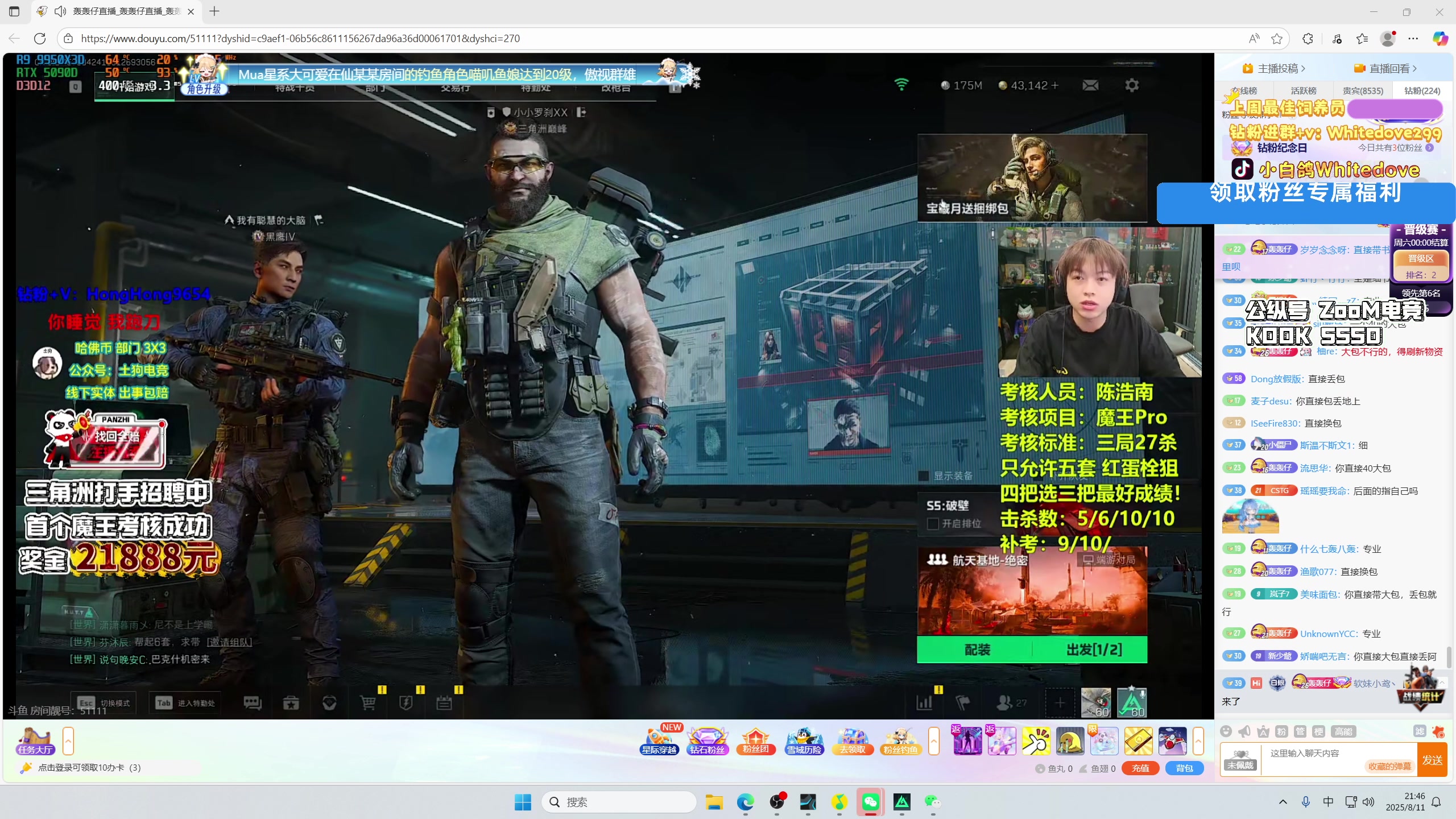Click the 梗 meme icon in chat
This screenshot has width=1456, height=819.
(1319, 731)
